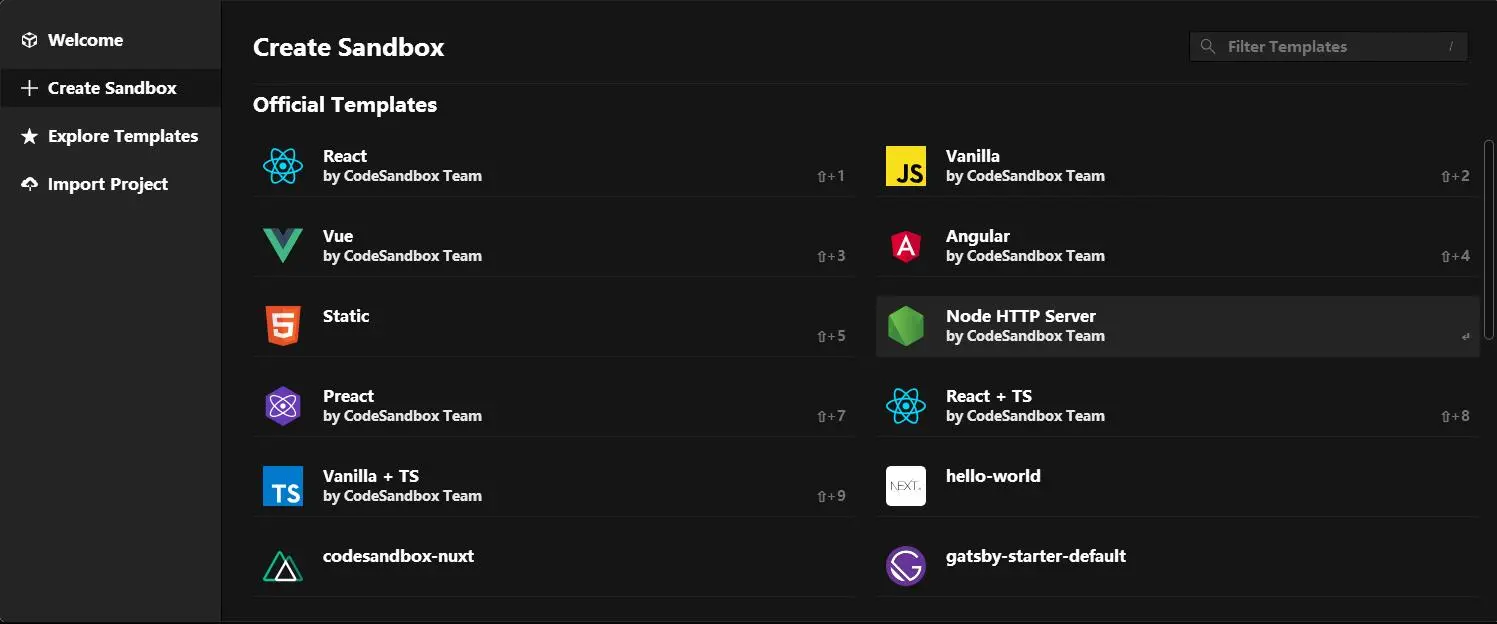Click the Next.js hello-world logo
Image resolution: width=1497 pixels, height=624 pixels.
906,486
